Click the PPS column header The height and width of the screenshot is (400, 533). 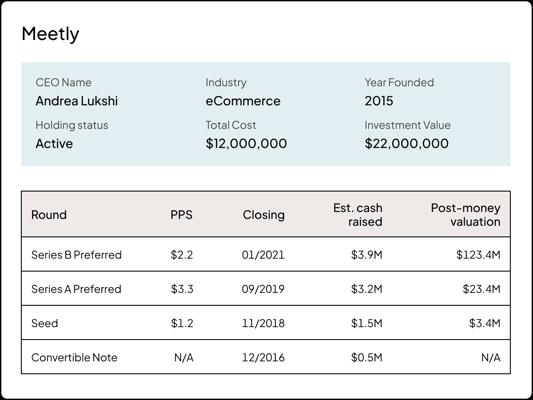point(181,214)
